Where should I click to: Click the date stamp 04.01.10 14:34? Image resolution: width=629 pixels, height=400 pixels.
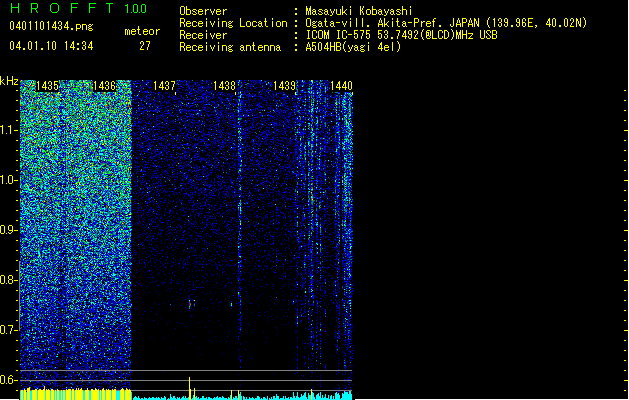(51, 46)
